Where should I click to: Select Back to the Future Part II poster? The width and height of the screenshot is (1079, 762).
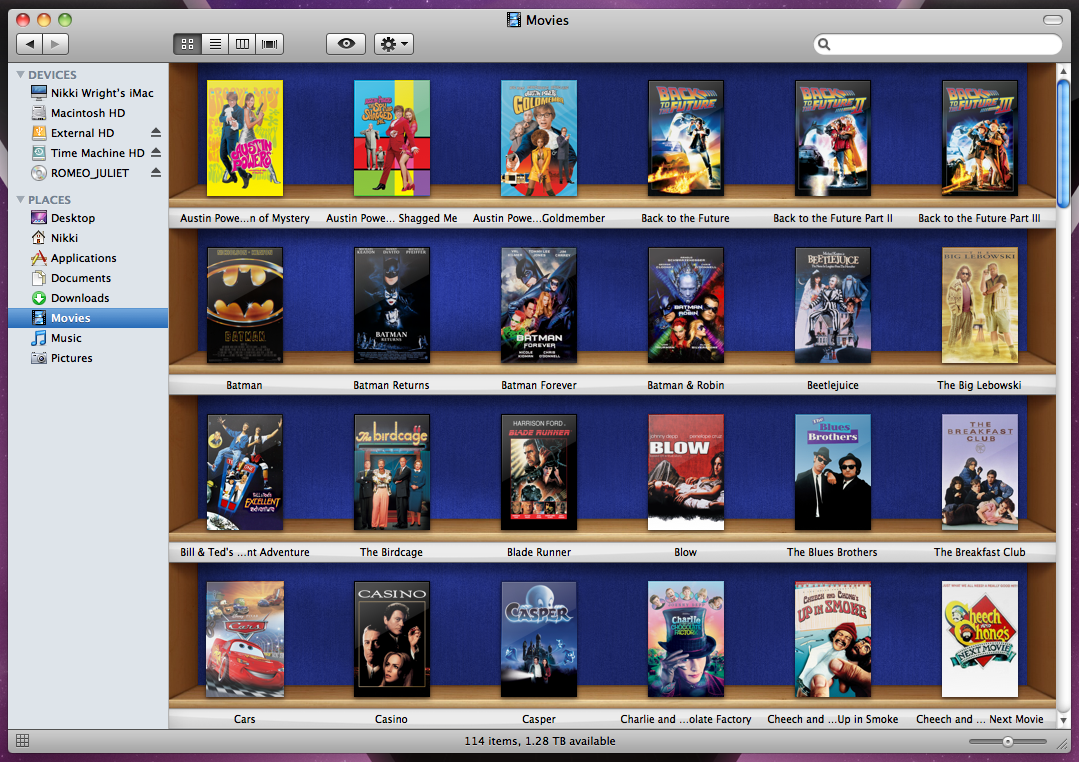(x=833, y=138)
